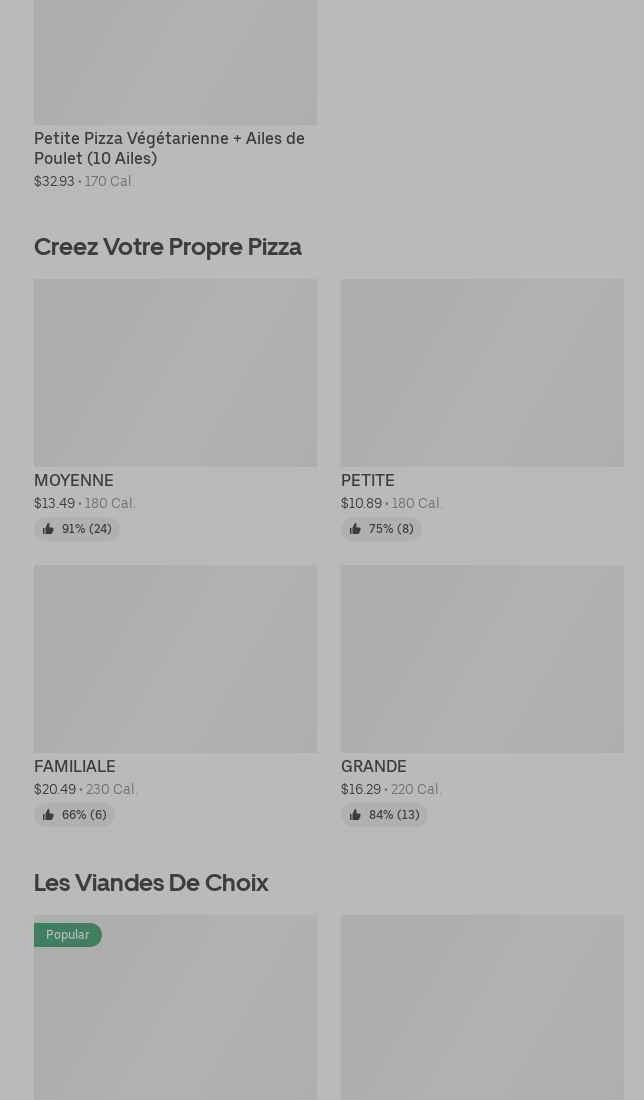Screen dimensions: 644x1100
Task: Open the GRANDE pizza image
Action: pos(482,659)
